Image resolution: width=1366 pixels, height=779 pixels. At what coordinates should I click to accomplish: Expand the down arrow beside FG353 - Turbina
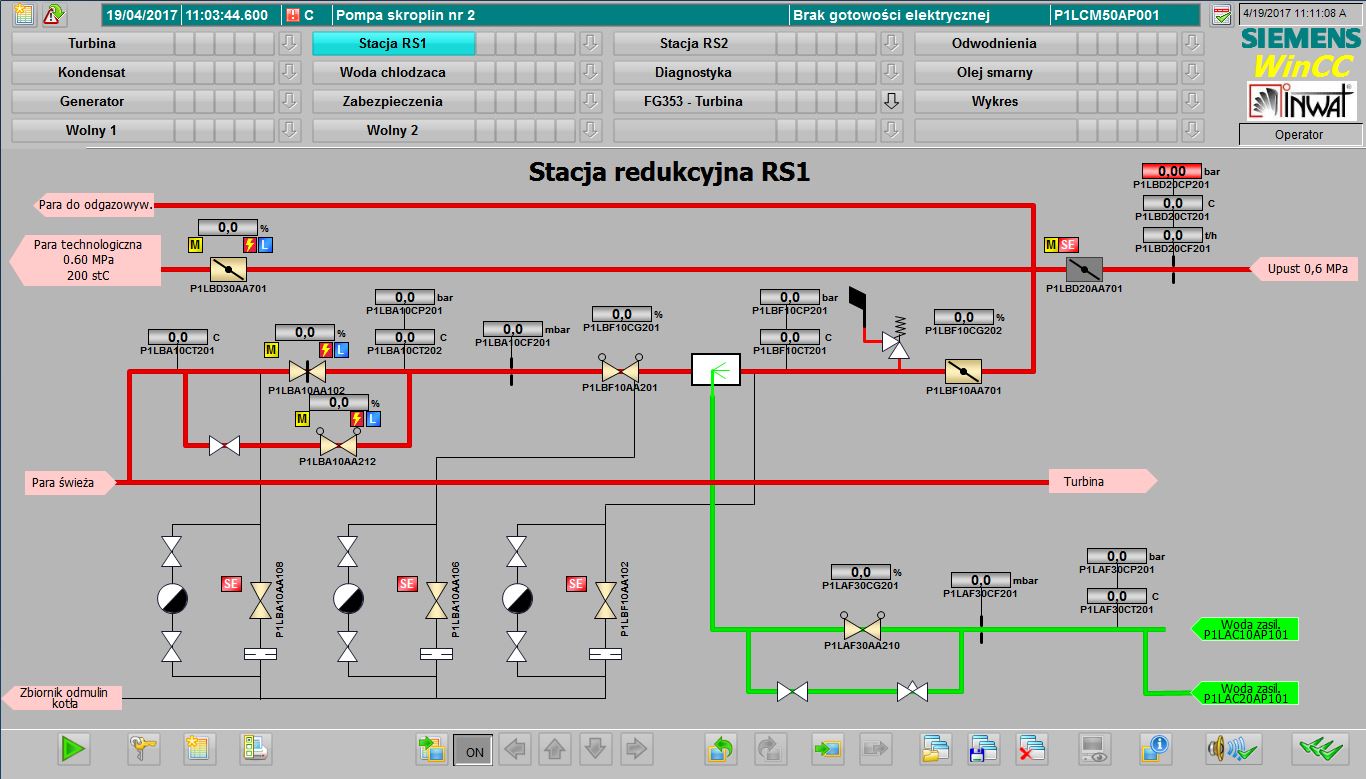point(891,101)
